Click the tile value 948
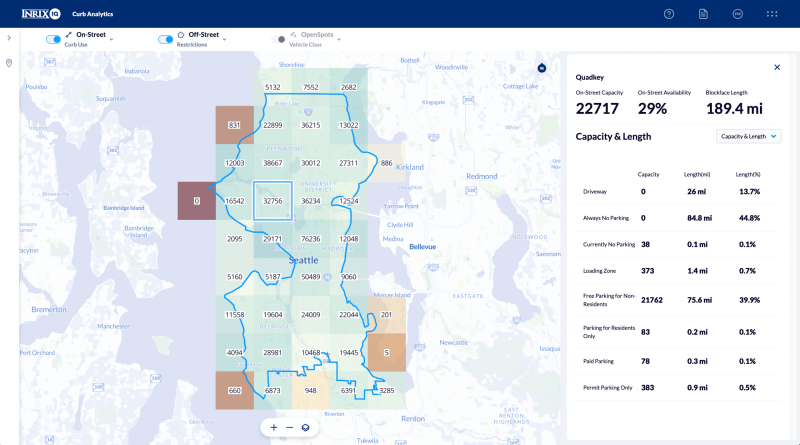Viewport: 800px width, 445px height. (x=311, y=390)
